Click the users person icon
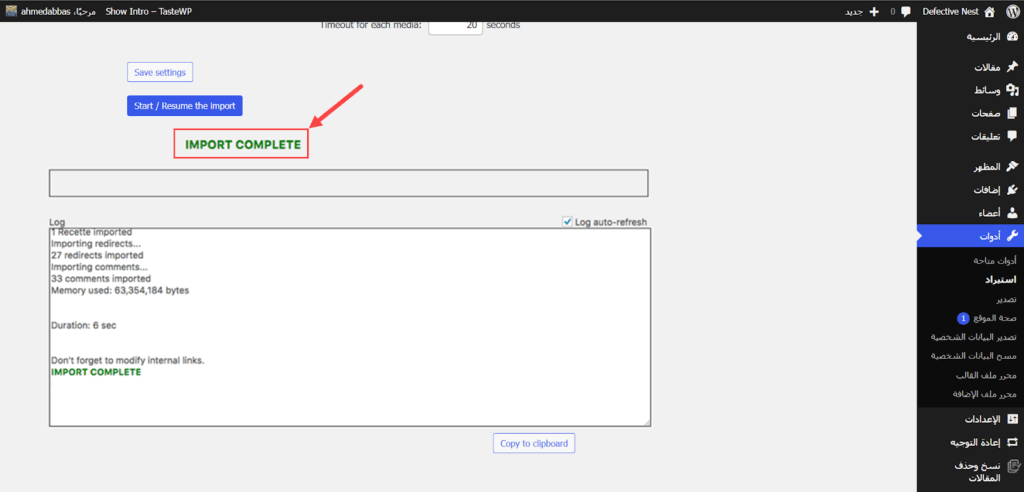 1012,212
